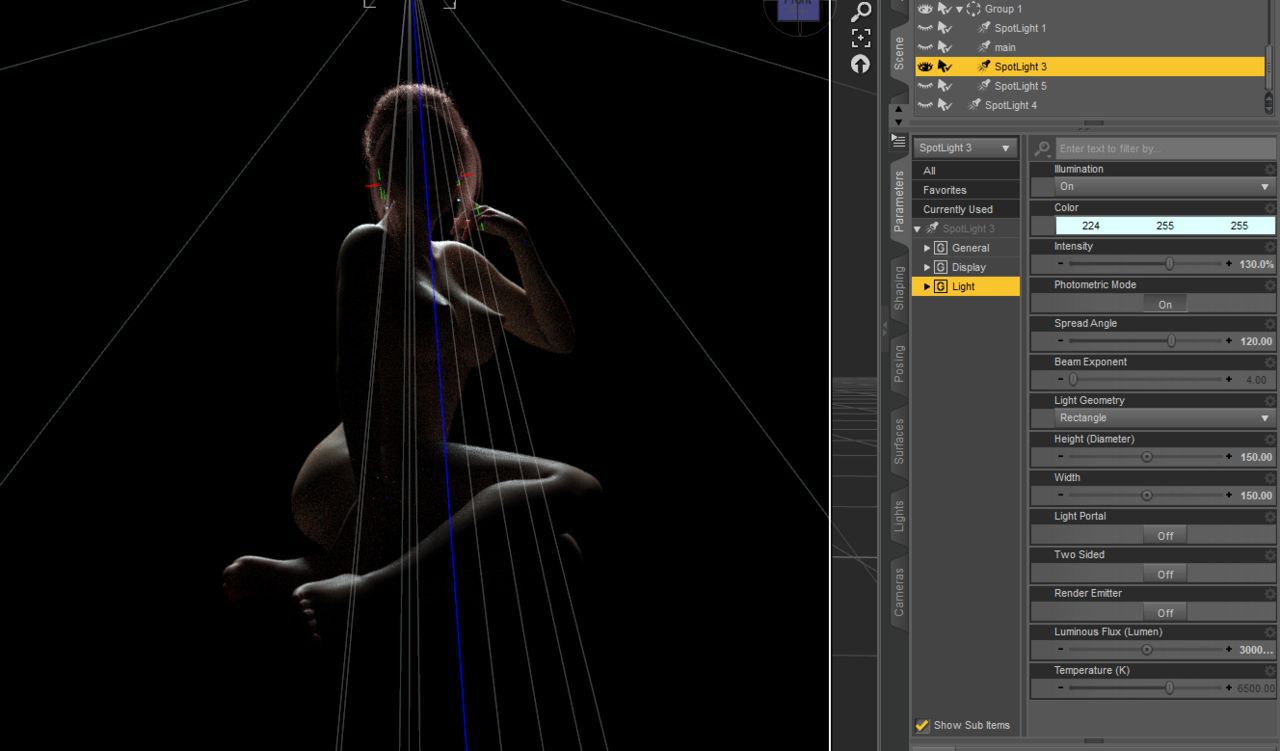The image size is (1280, 751).
Task: Open the Posing pane tab
Action: [x=899, y=364]
